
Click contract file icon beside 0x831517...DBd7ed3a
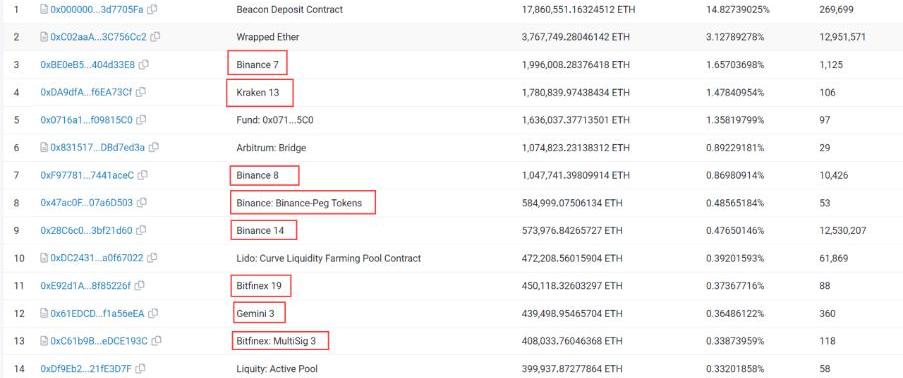pos(44,148)
